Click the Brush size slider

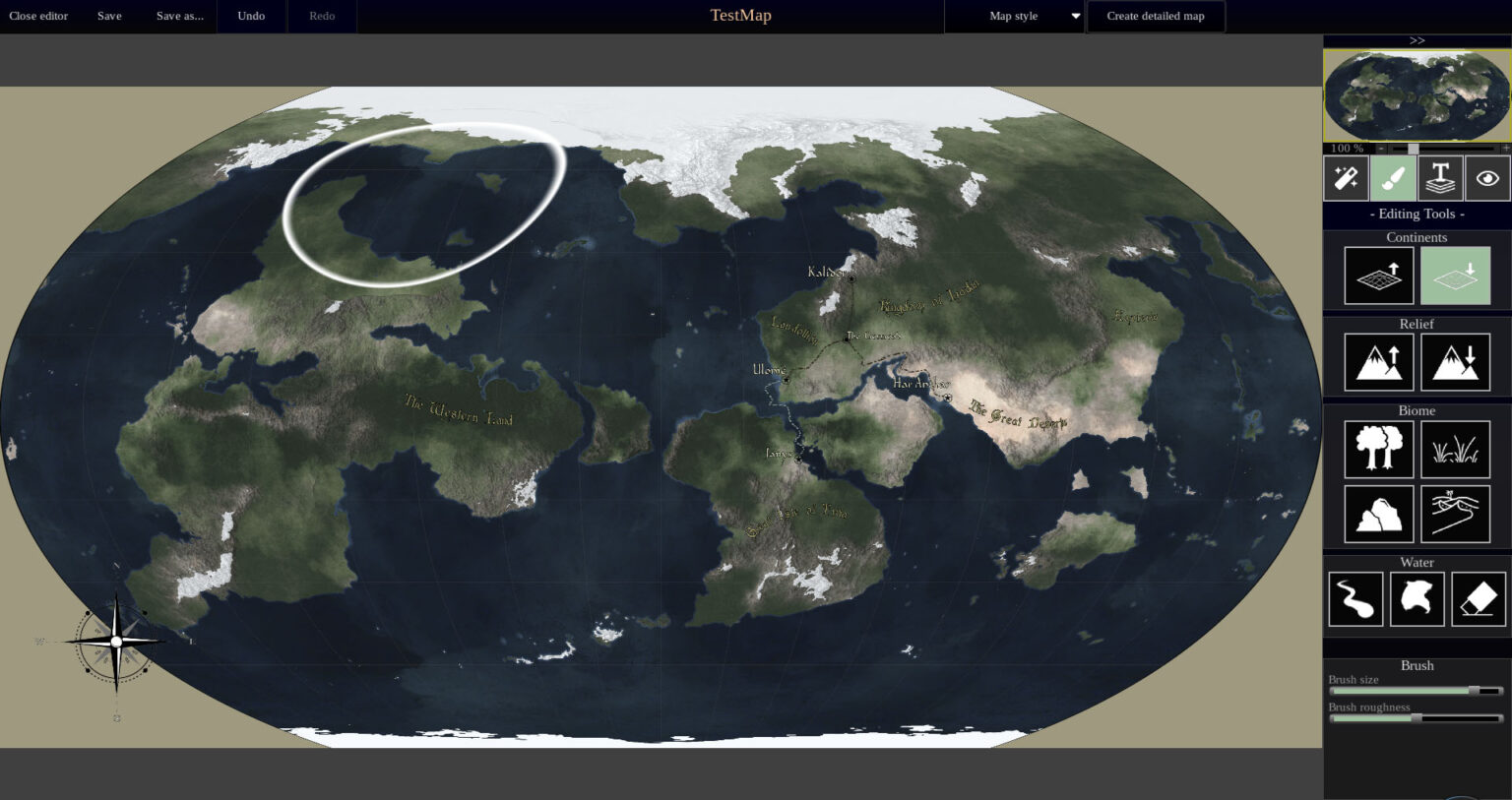[1416, 691]
